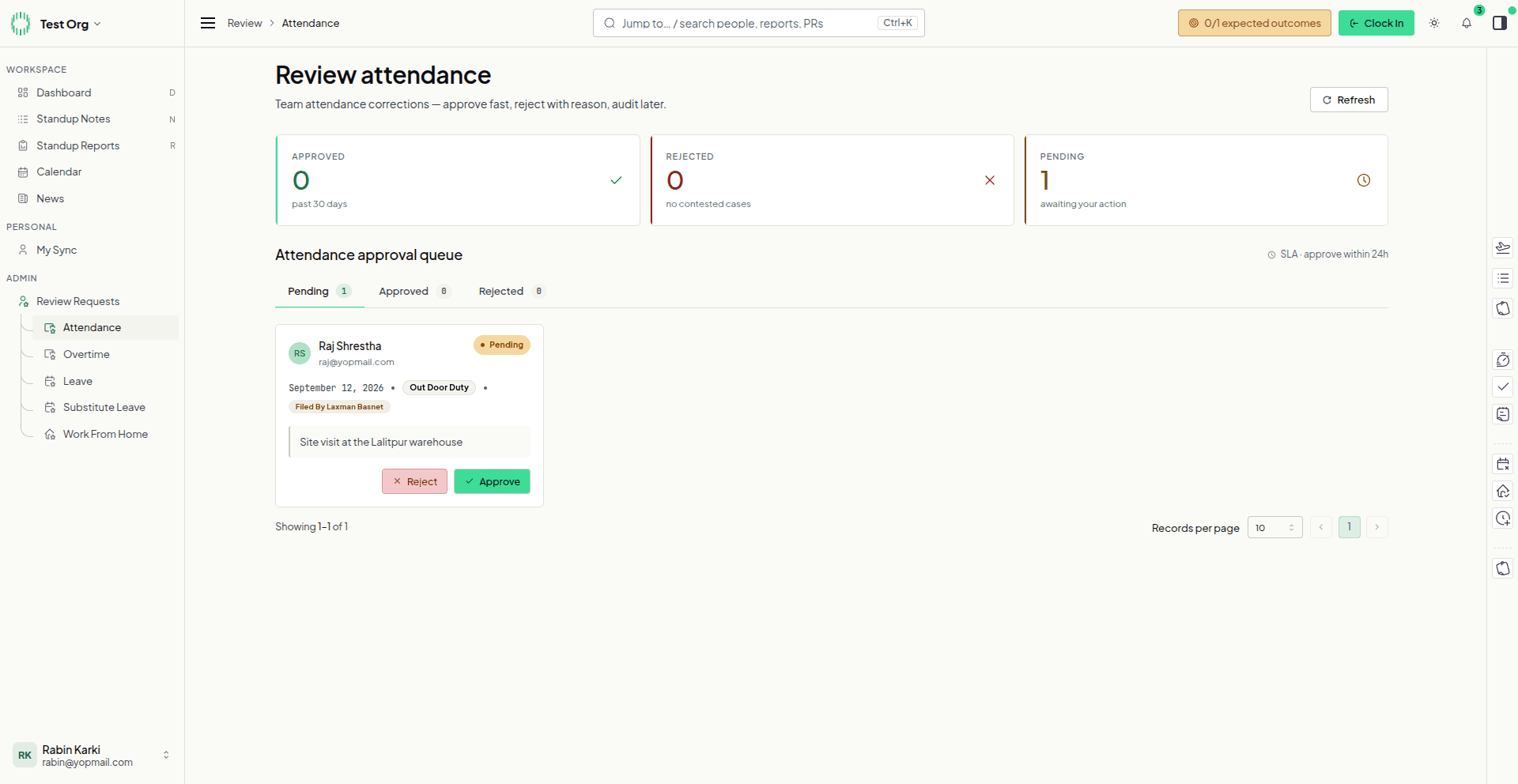Click the checkmark icon in the right rail
The image size is (1518, 784).
[x=1503, y=387]
